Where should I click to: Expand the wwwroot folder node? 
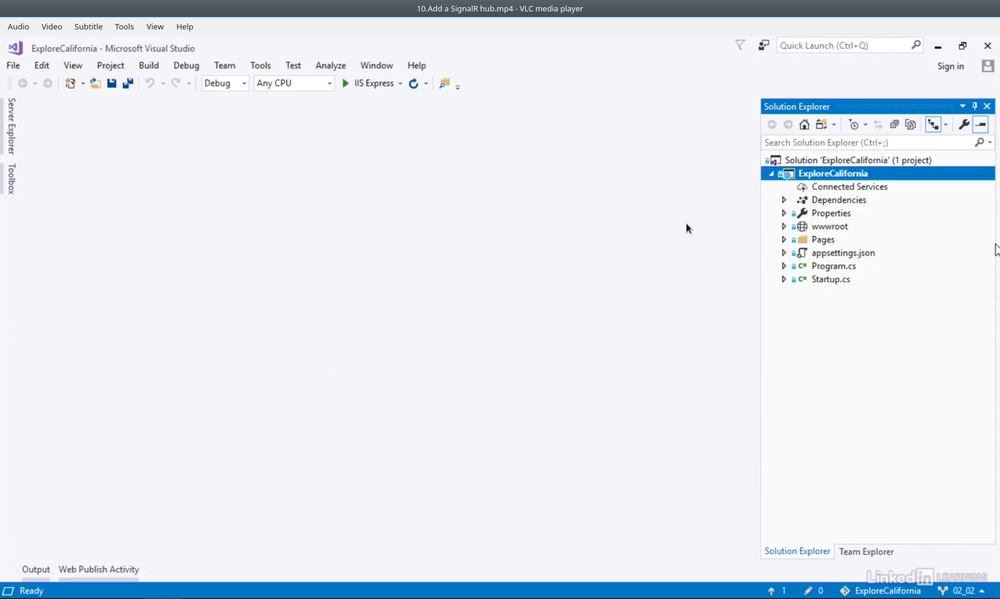click(784, 226)
